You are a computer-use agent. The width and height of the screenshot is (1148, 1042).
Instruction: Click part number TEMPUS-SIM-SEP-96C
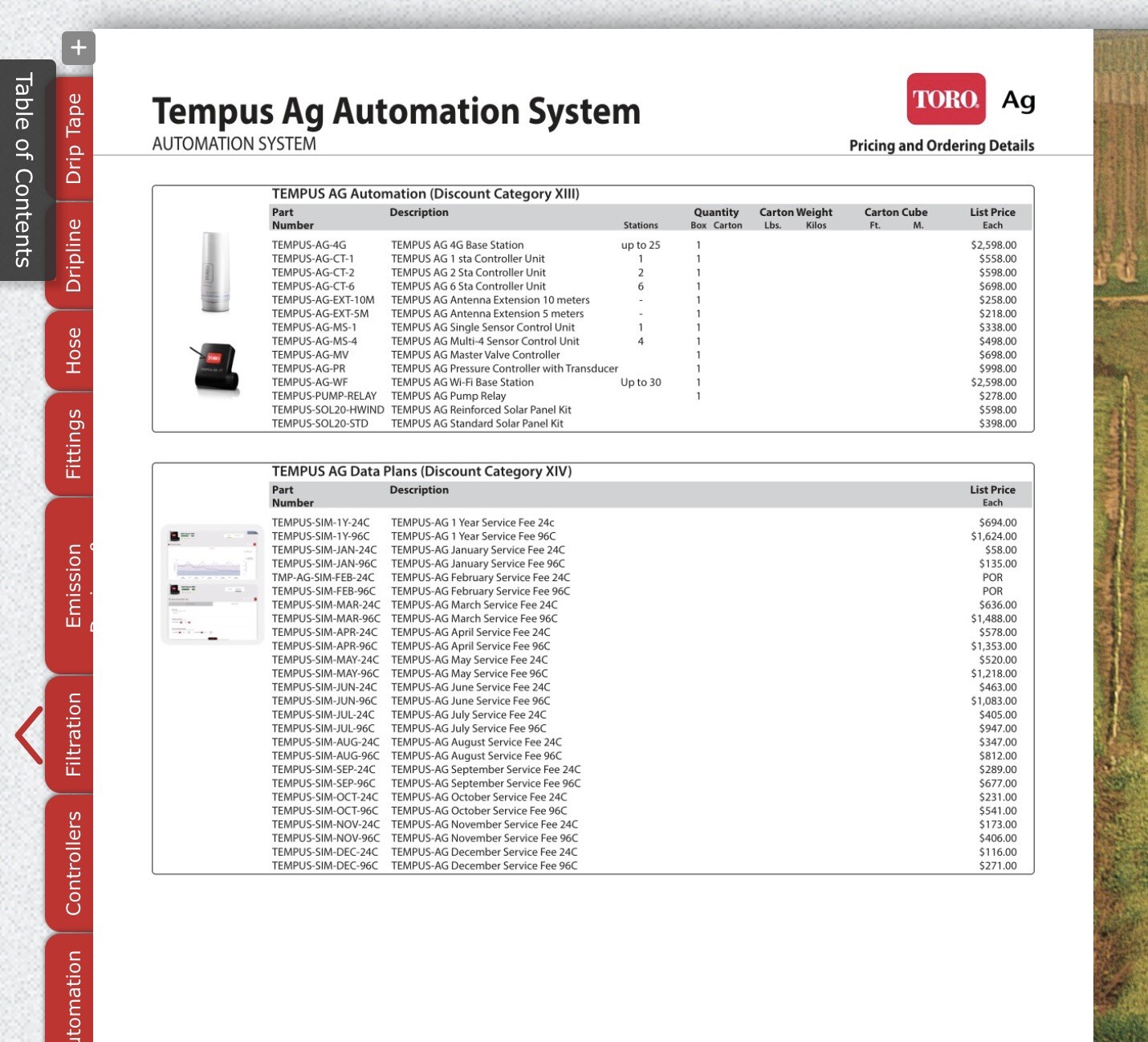324,784
